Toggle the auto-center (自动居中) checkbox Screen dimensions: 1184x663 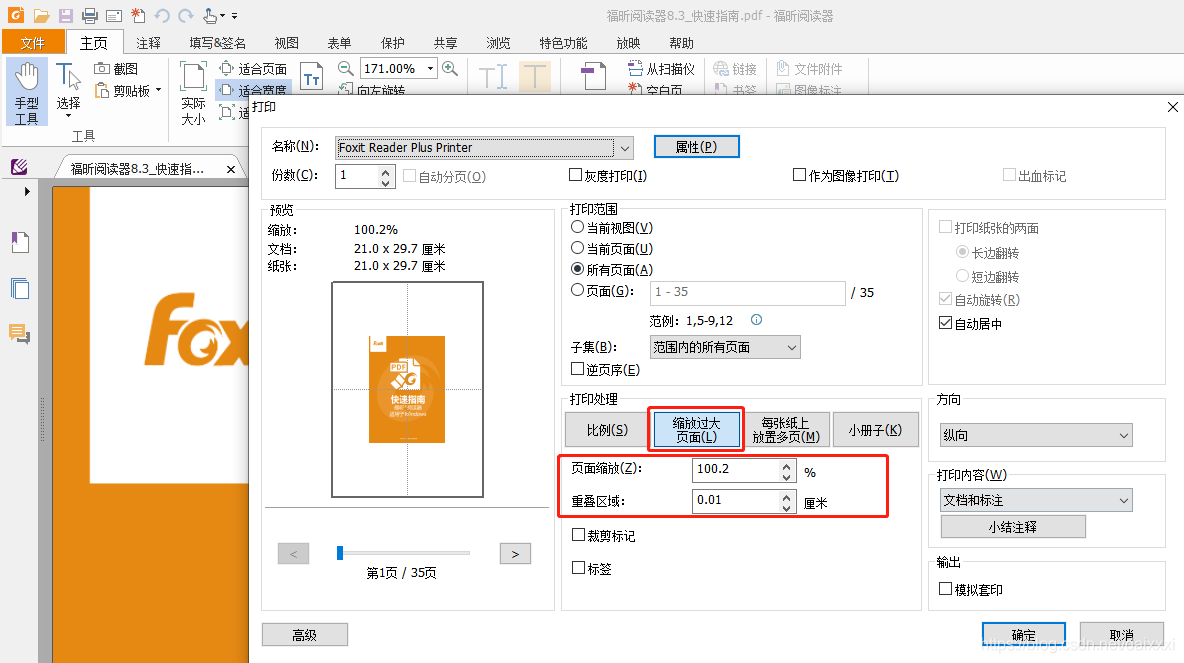(x=945, y=323)
